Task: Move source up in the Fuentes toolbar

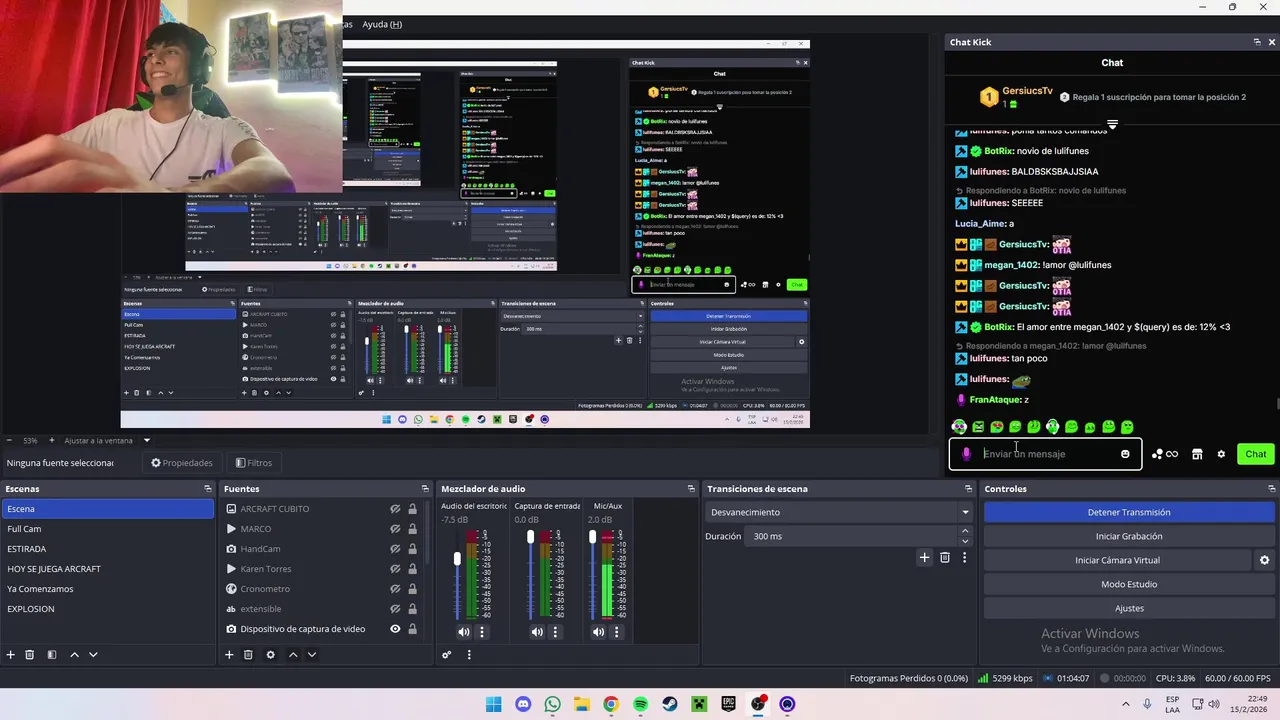Action: (293, 655)
